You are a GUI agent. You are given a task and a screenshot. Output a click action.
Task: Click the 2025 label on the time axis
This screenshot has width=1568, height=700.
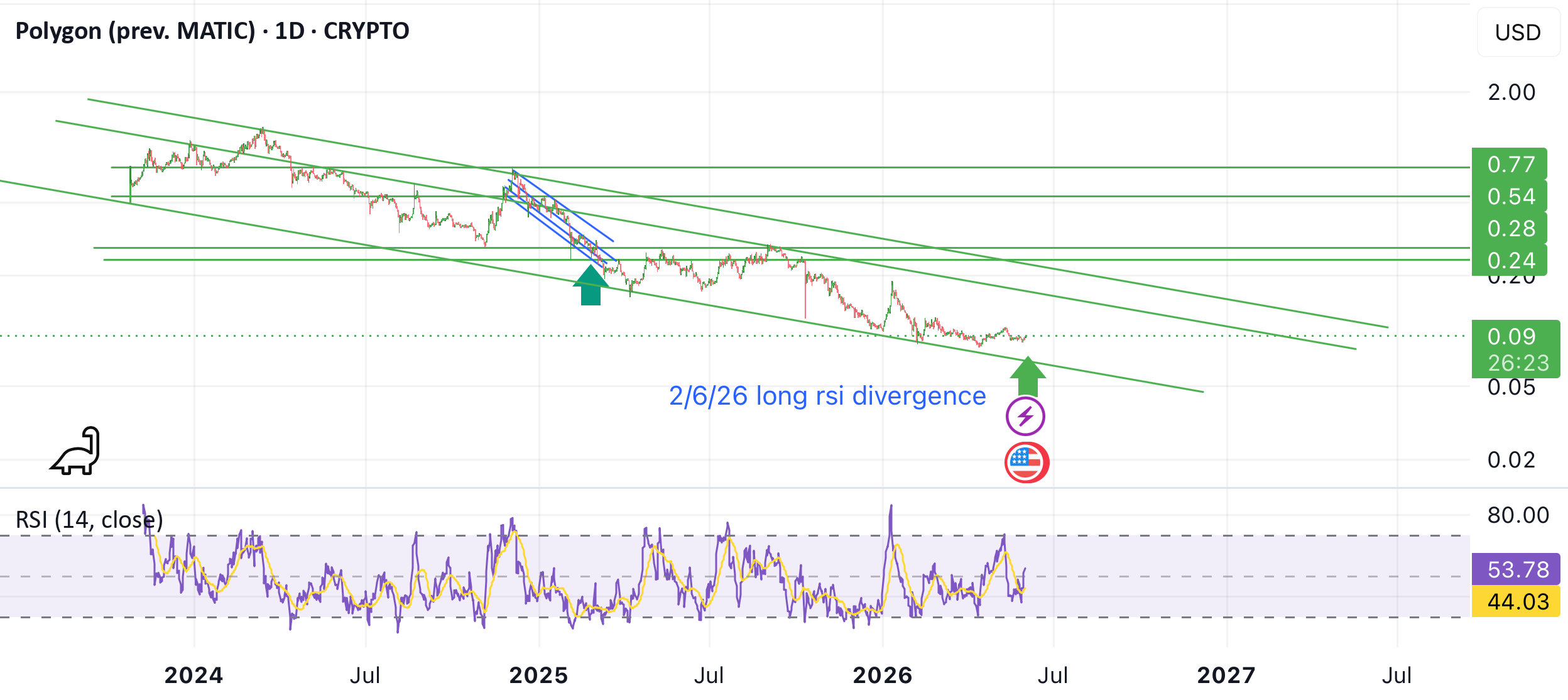[x=538, y=675]
